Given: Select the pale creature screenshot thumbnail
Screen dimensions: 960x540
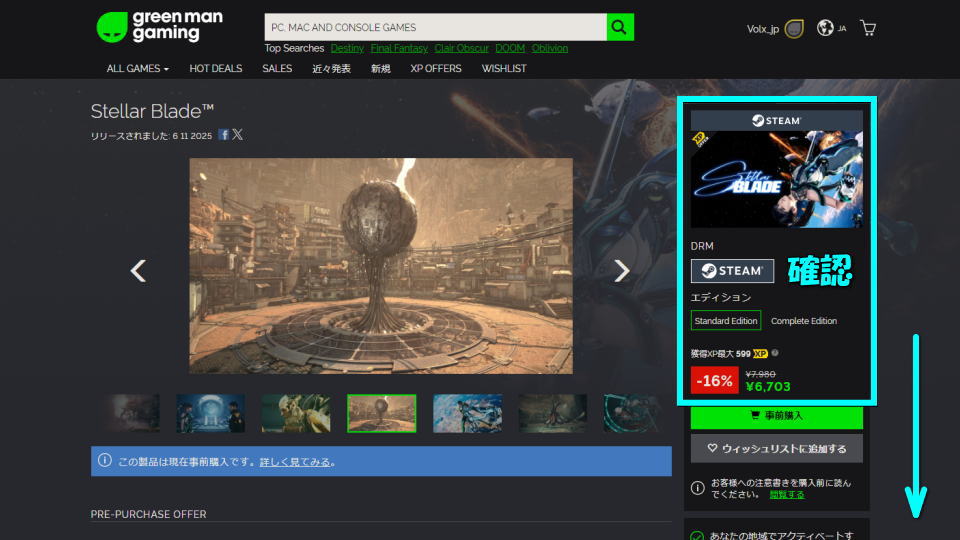Looking at the screenshot, I should click(x=296, y=413).
